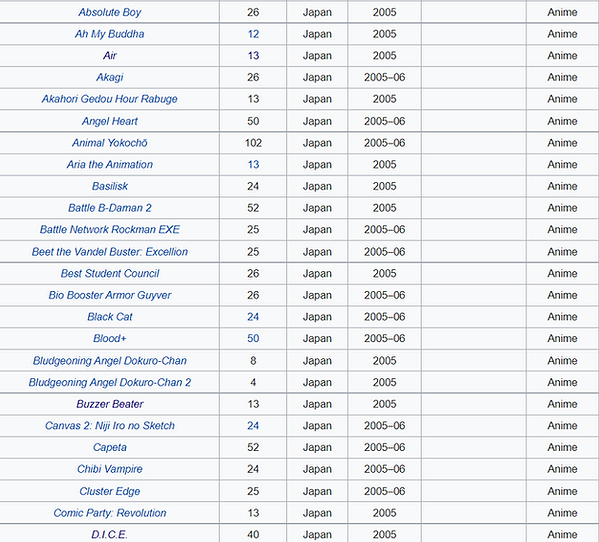Viewport: 599px width, 542px height.
Task: Open the Akagi article link
Action: pyautogui.click(x=110, y=78)
